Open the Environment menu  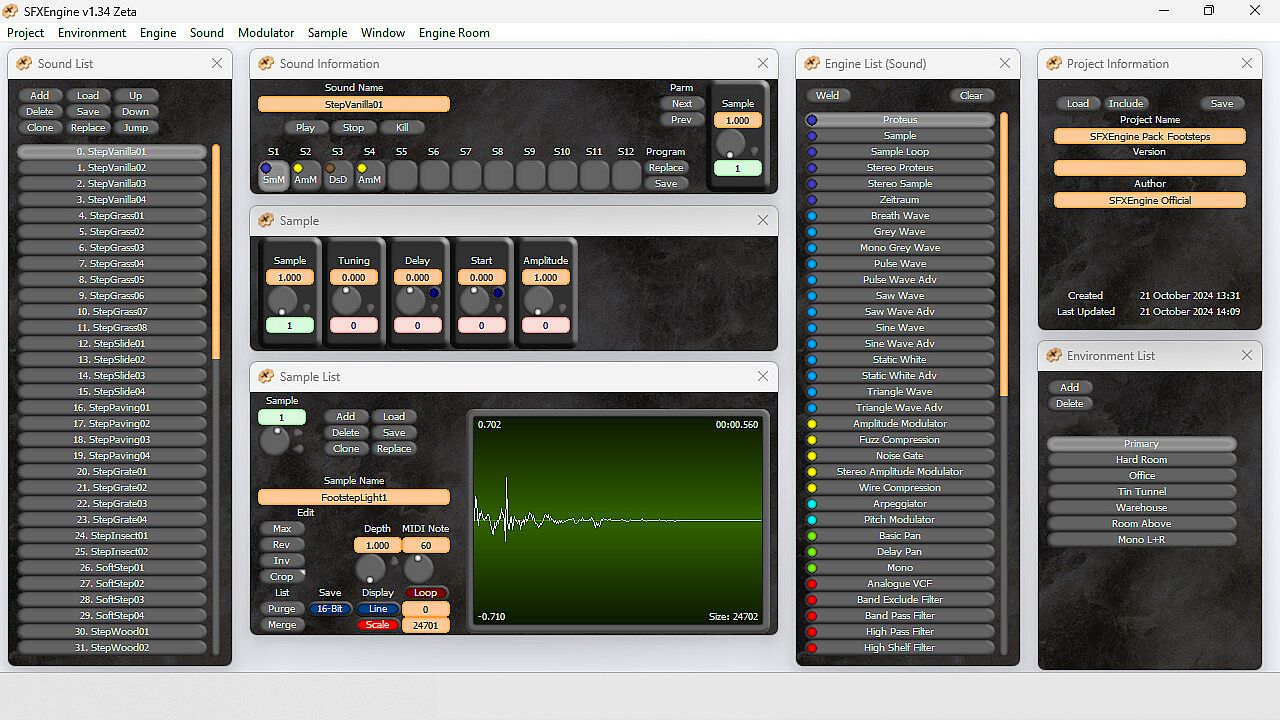click(92, 33)
